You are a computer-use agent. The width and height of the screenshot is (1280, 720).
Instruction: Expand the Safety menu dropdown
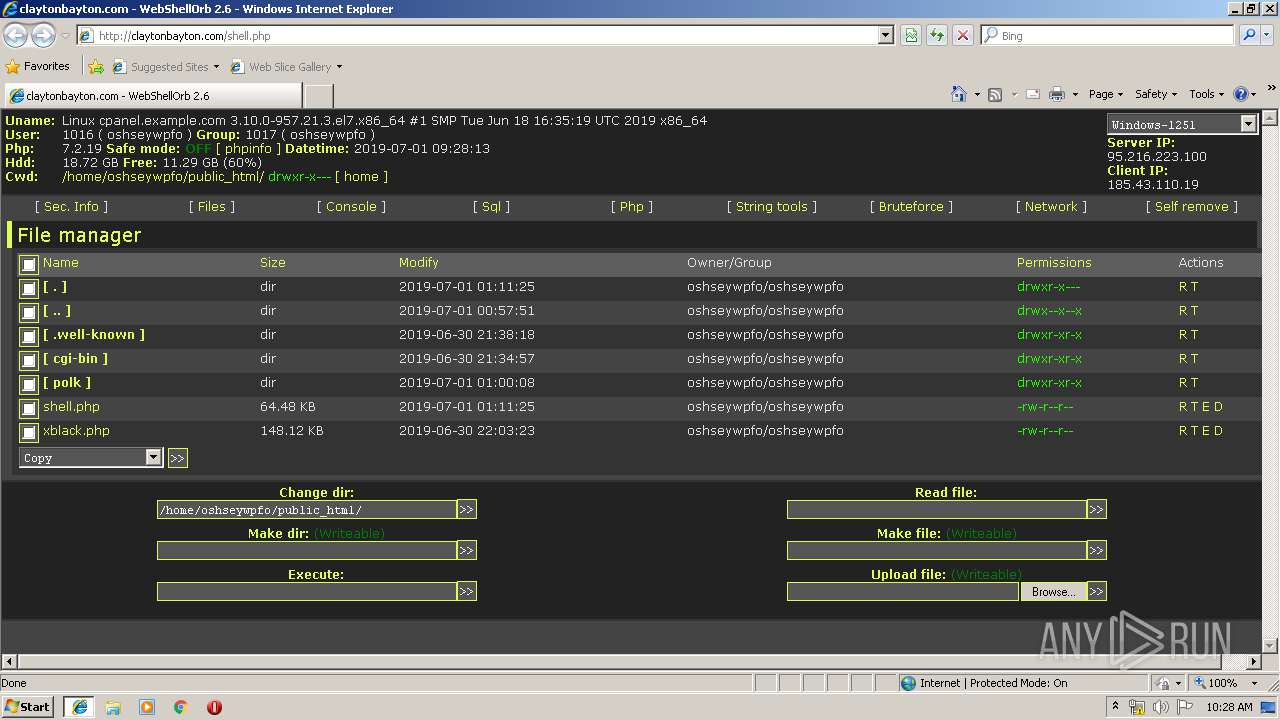(1156, 94)
